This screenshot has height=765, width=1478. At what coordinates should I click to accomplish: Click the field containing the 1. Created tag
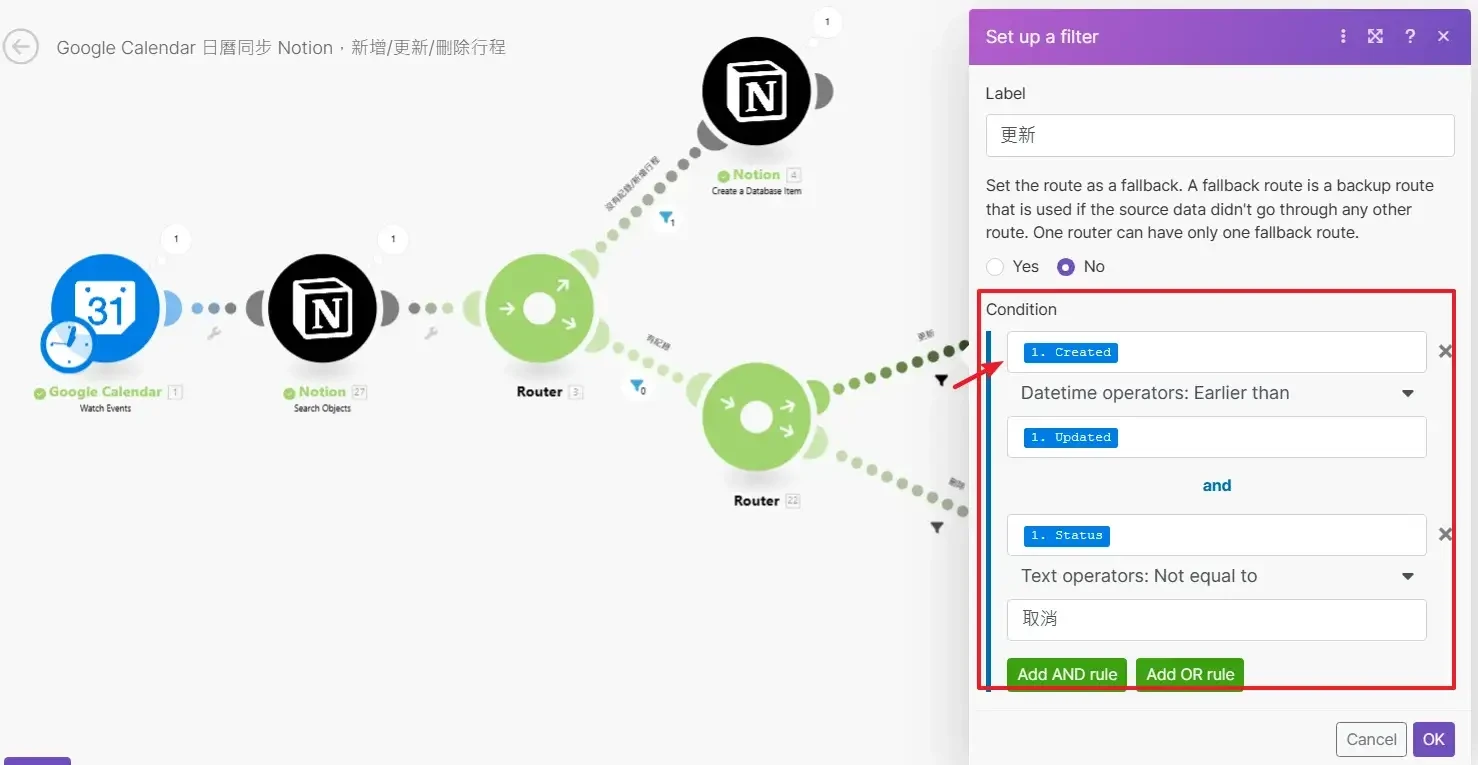tap(1217, 352)
